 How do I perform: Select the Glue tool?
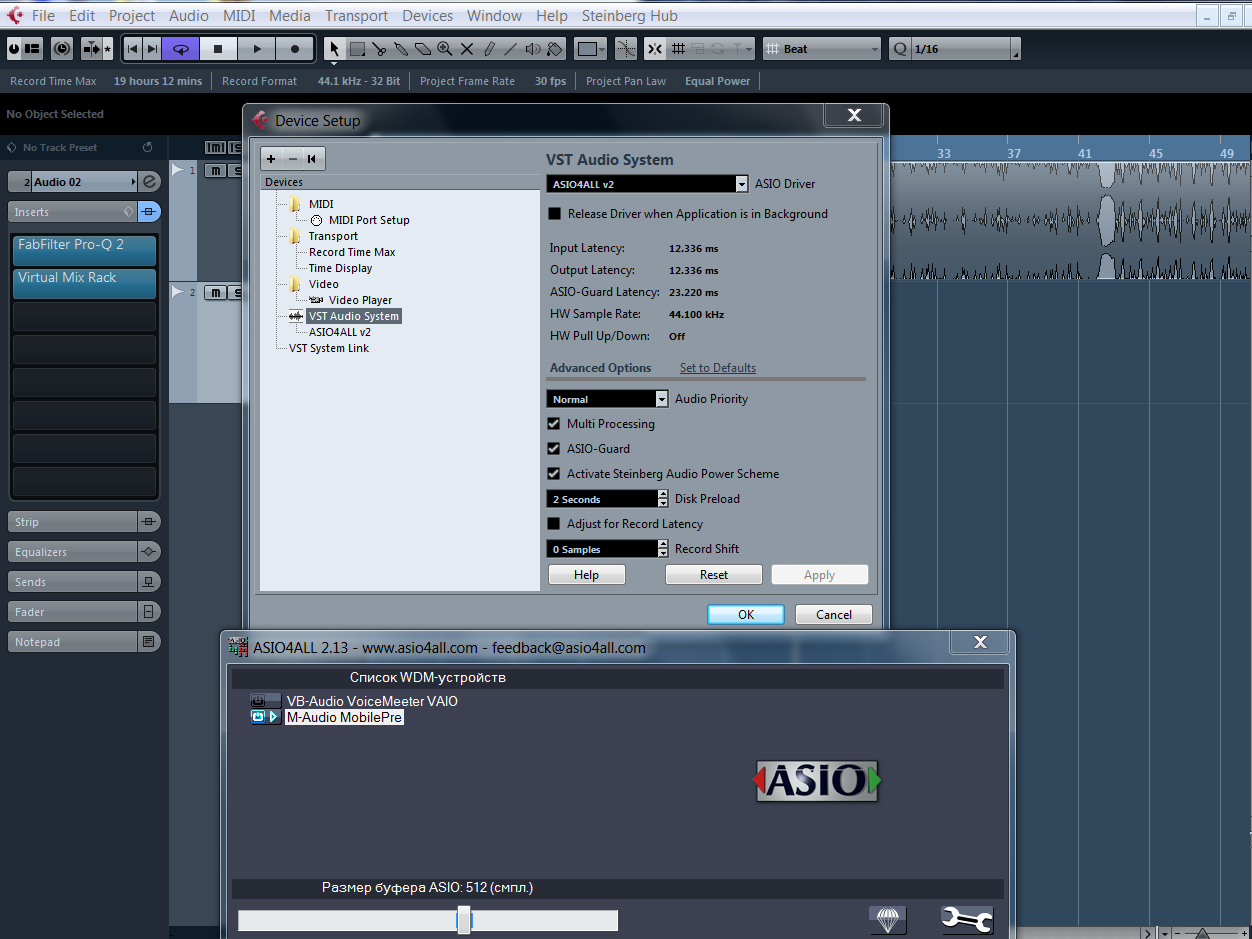[401, 48]
